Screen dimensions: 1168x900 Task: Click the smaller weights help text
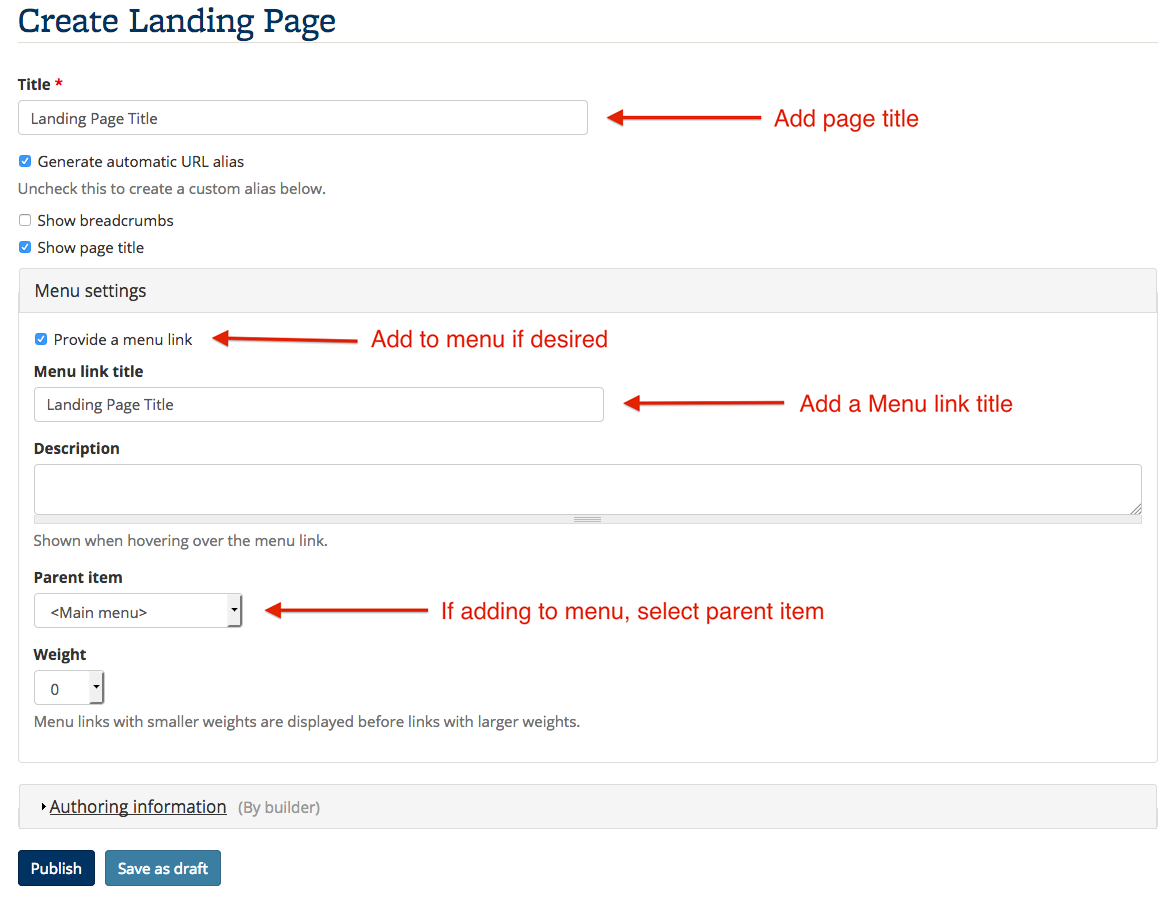pyautogui.click(x=307, y=721)
